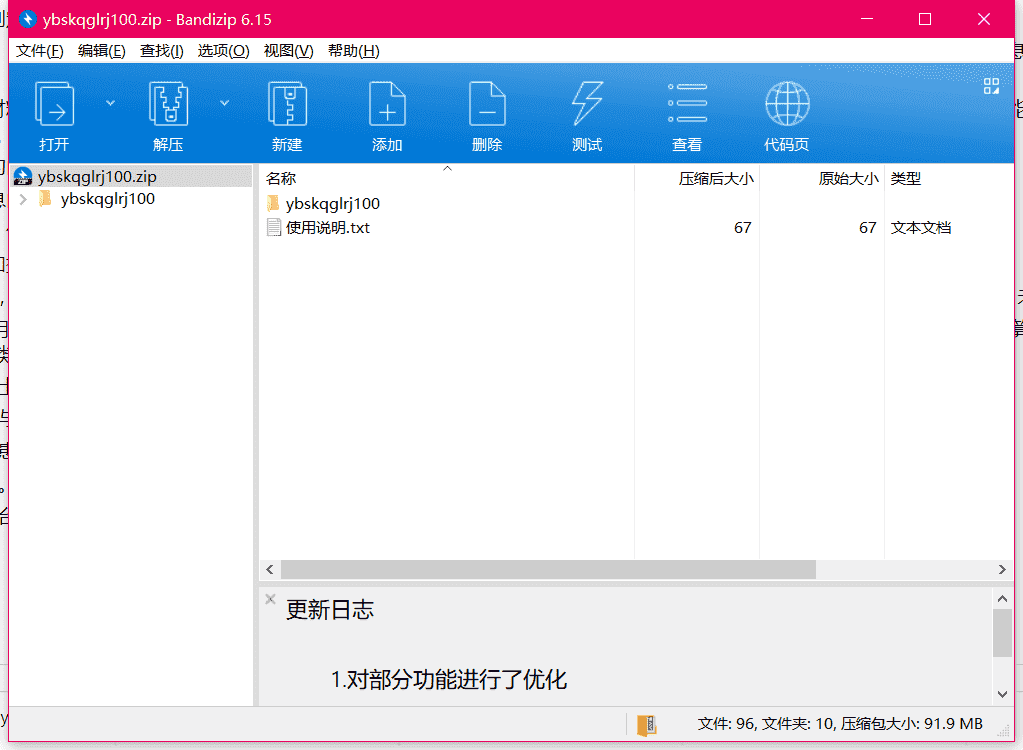Click the comment pane scroll down arrow

click(x=1003, y=695)
